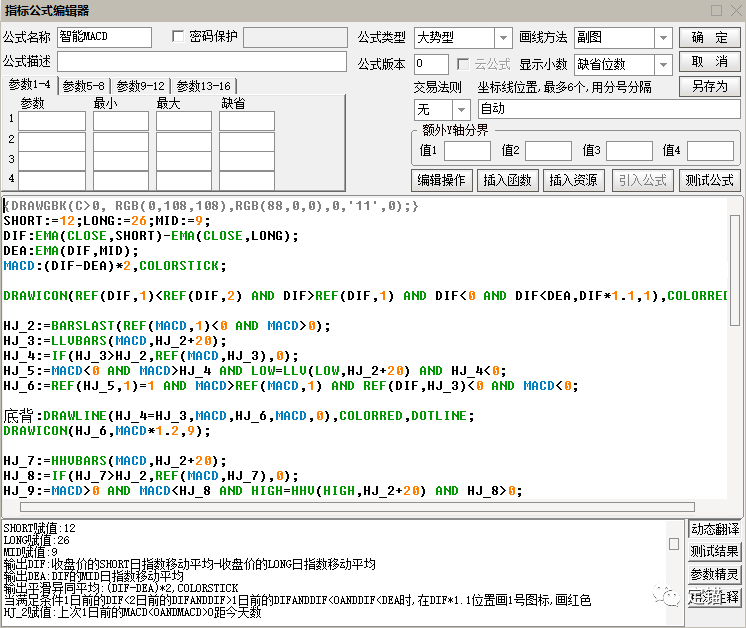The image size is (746, 628).
Task: Expand the 显示小数 dropdown
Action: [x=663, y=65]
